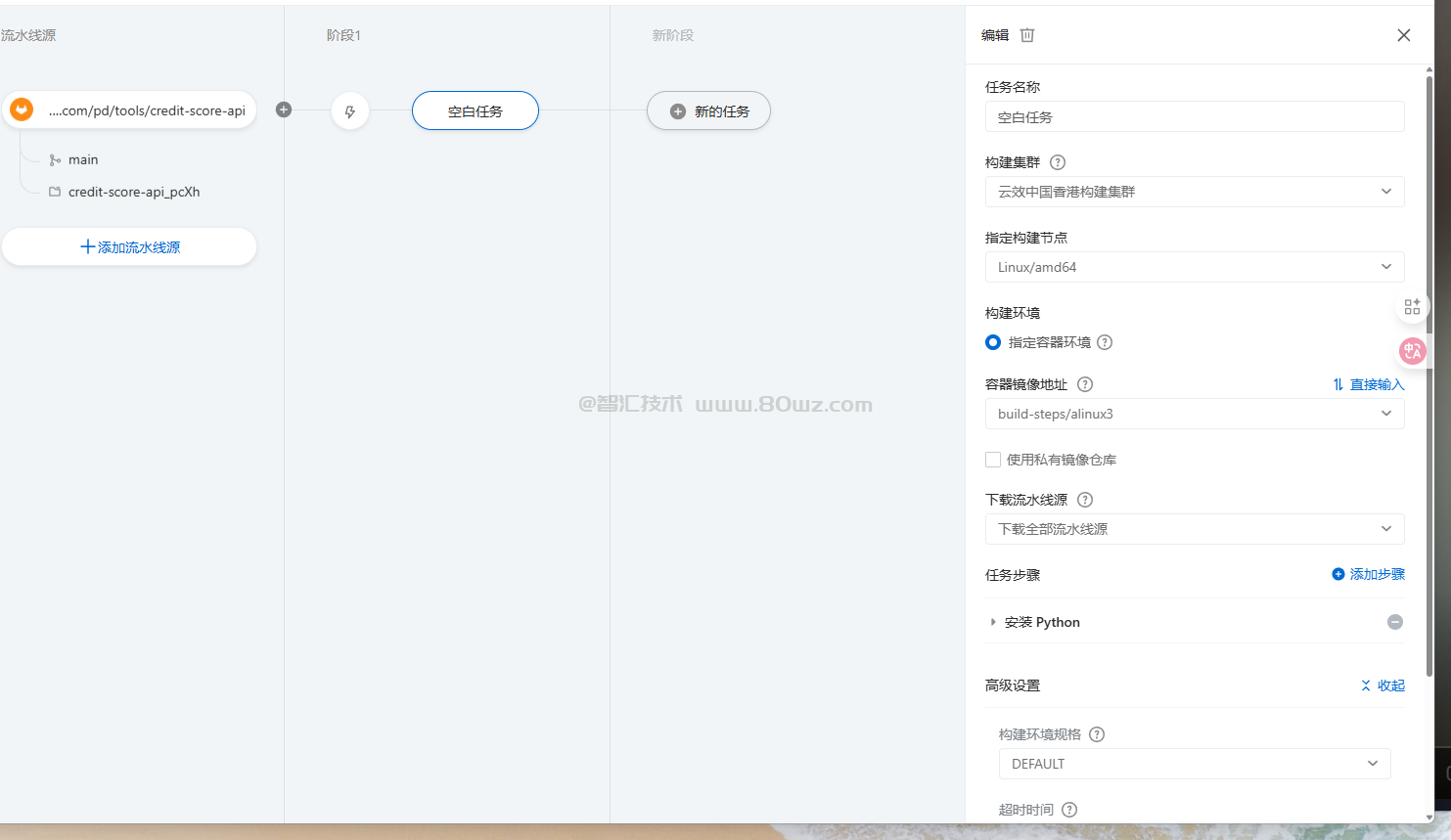Viewport: 1451px width, 840px height.
Task: Open help tooltip beside 容器镜像地址
Action: click(1085, 384)
